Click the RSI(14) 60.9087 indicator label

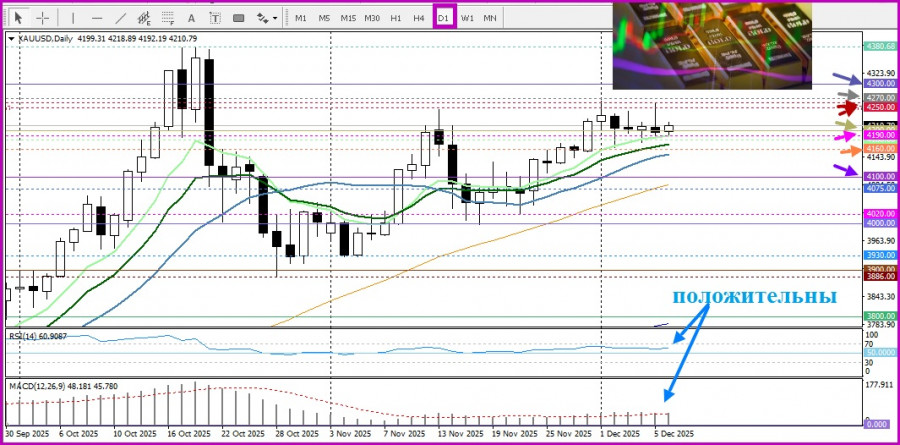[x=37, y=336]
